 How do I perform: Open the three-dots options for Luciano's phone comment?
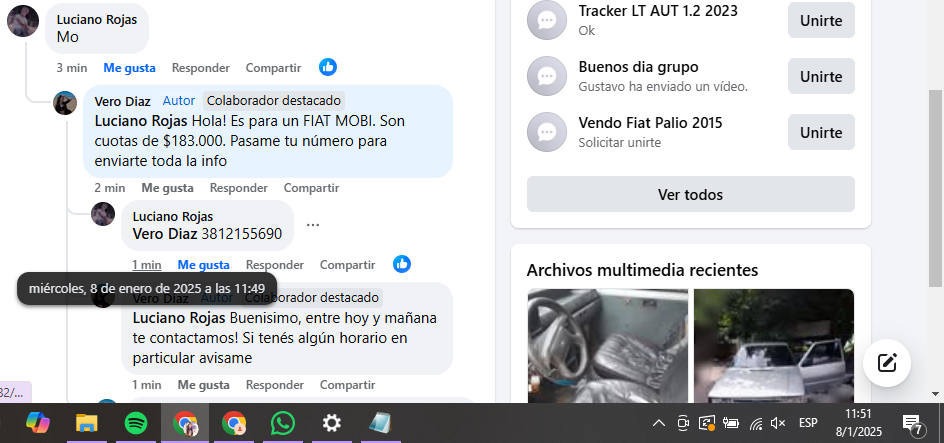click(312, 225)
